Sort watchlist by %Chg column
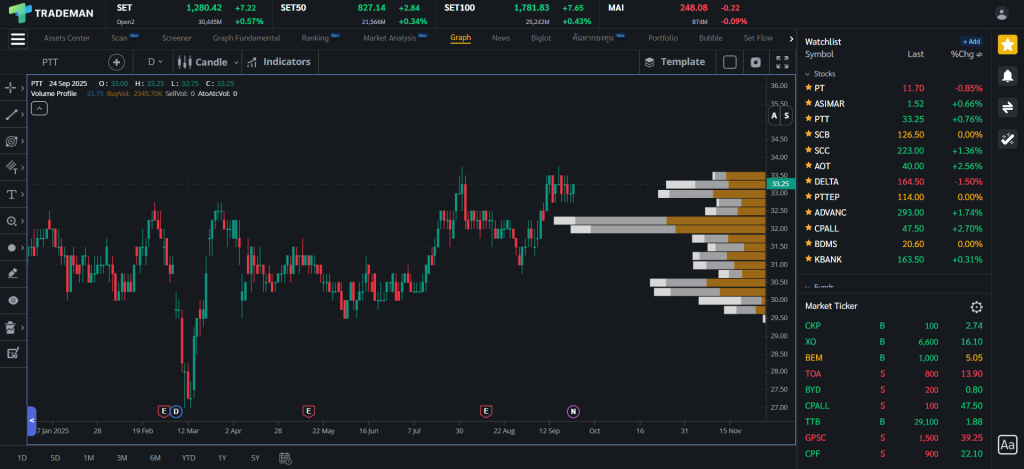The height and width of the screenshot is (469, 1024). coord(967,54)
